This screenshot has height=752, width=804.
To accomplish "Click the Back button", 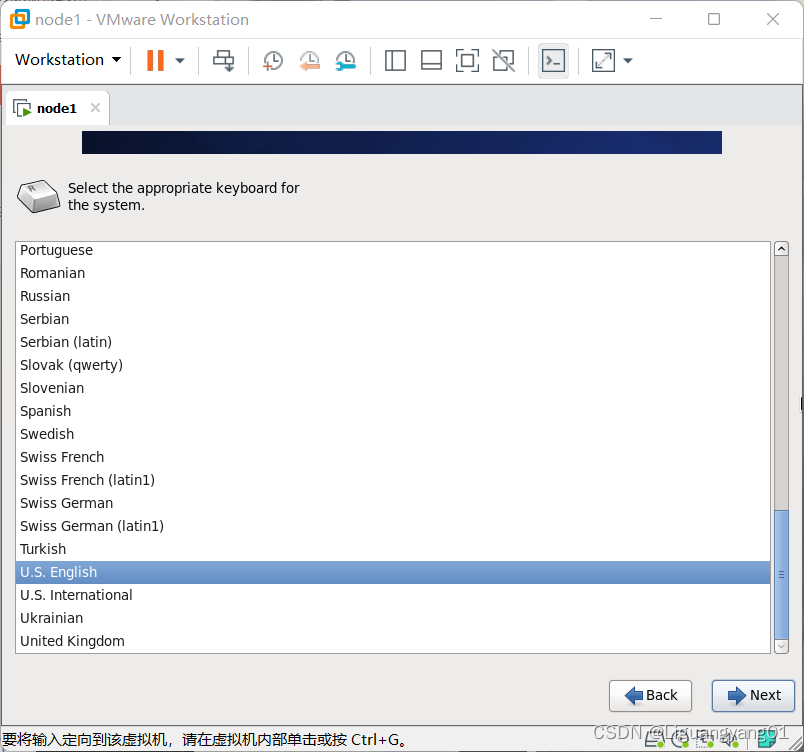I will point(650,696).
